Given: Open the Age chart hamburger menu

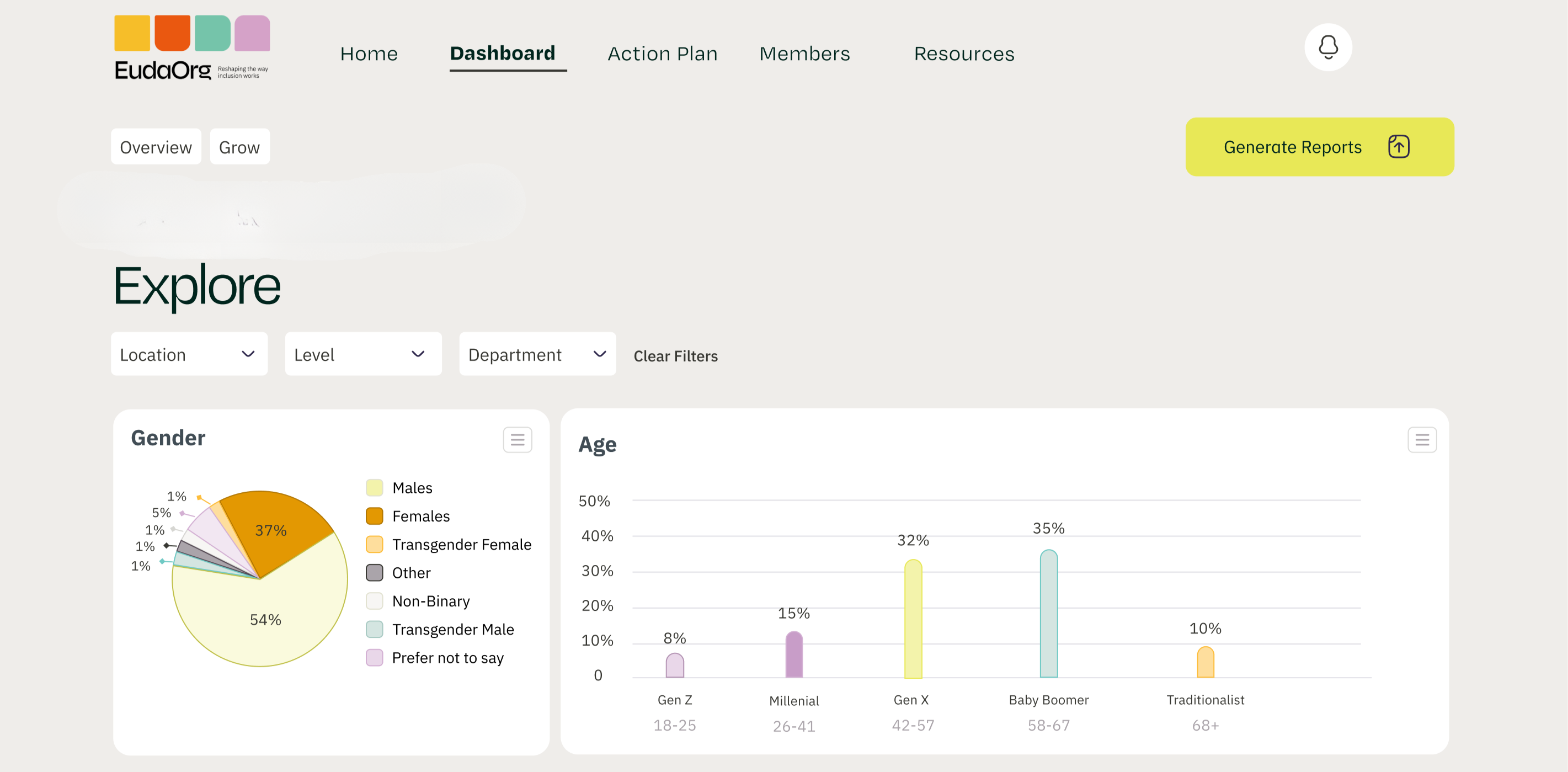Looking at the screenshot, I should pyautogui.click(x=1423, y=440).
